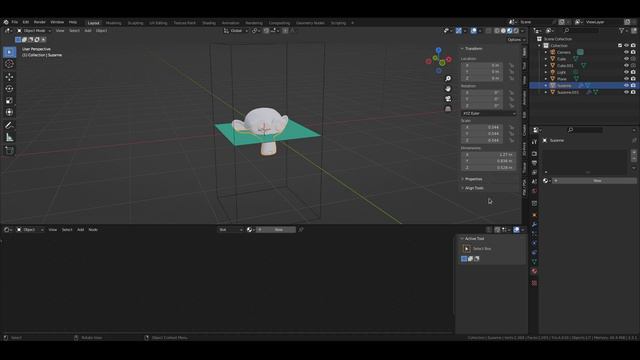Toggle camera view icon in viewport
The image size is (640, 360).
(x=448, y=99)
